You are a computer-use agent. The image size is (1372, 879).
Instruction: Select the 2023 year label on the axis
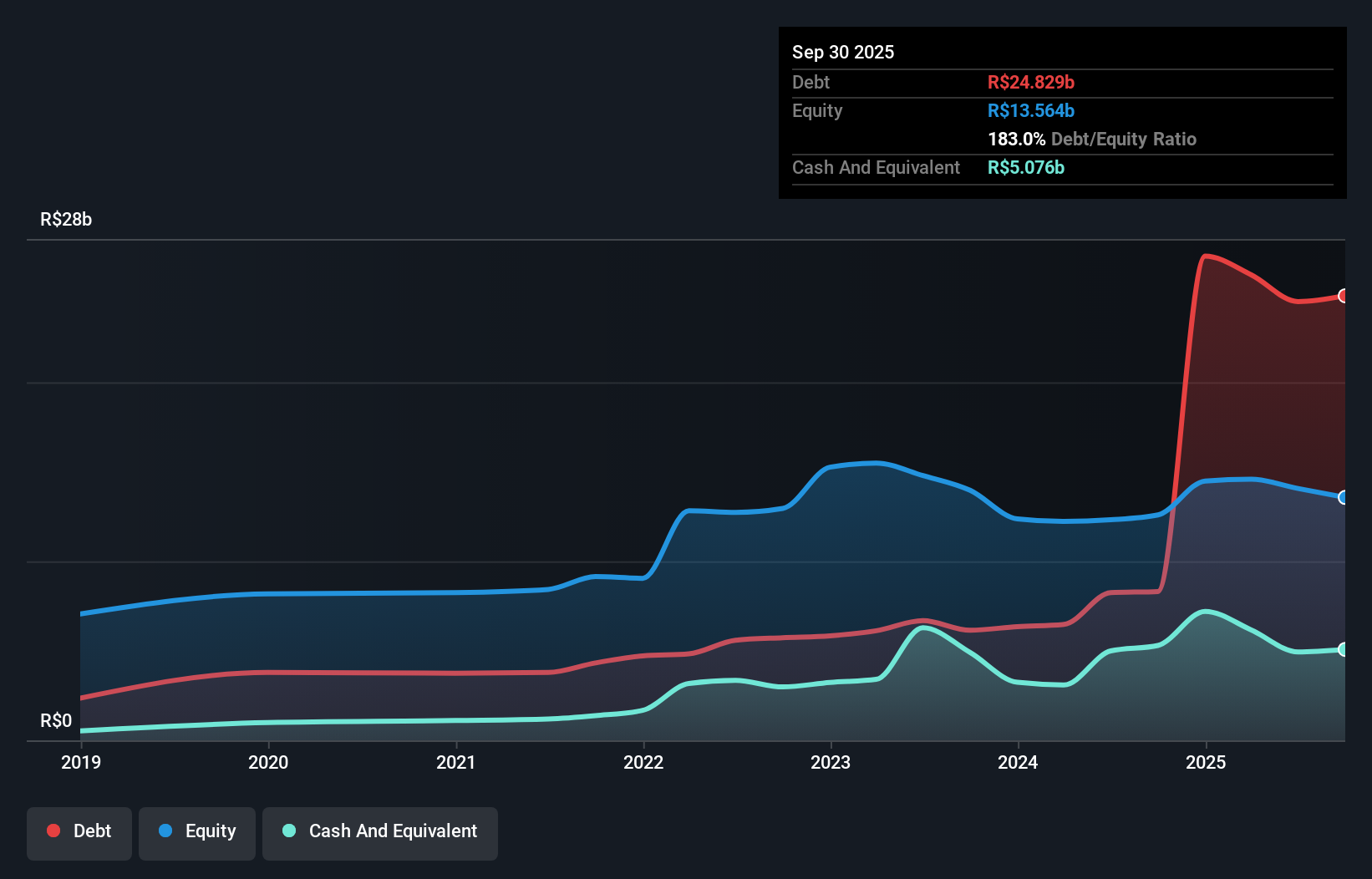(830, 762)
